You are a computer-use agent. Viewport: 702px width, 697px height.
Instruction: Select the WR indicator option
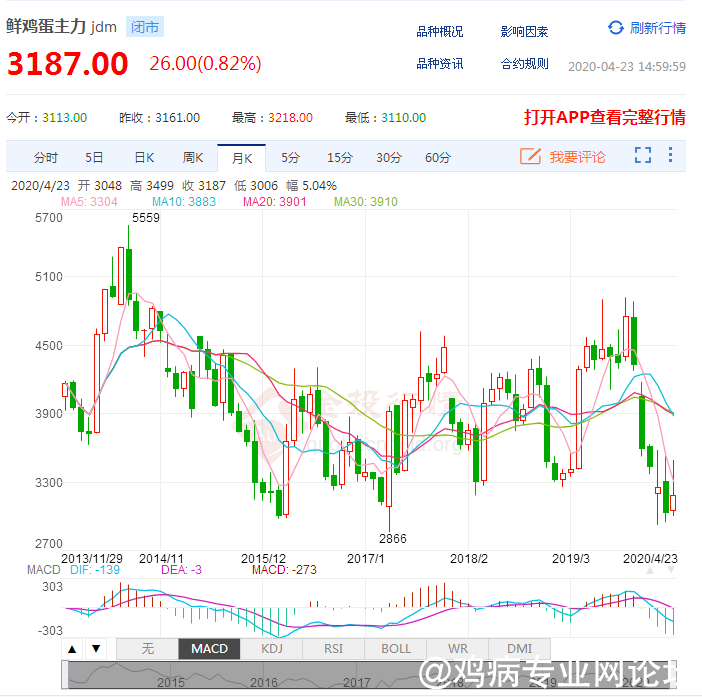click(458, 649)
